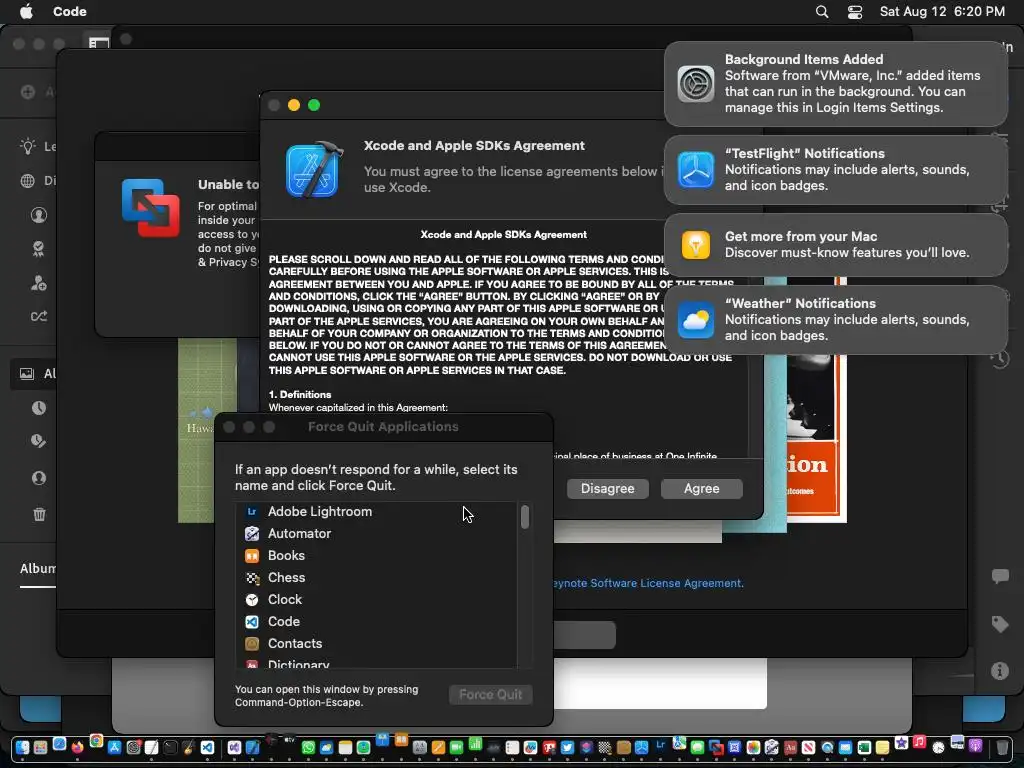
Task: Open Spotlight search in menu bar
Action: coord(822,12)
